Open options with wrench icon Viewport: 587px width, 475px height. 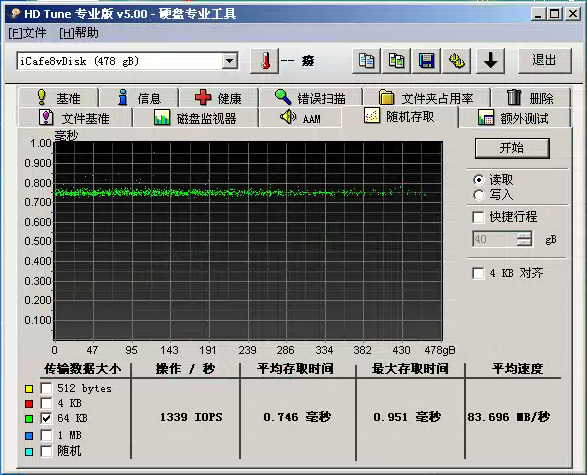(456, 60)
